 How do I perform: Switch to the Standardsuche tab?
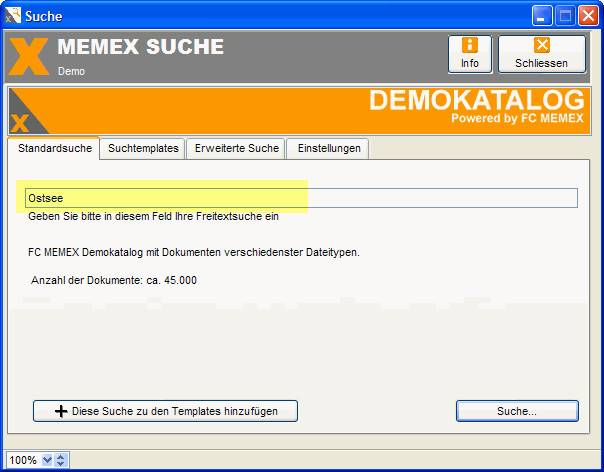(x=55, y=148)
